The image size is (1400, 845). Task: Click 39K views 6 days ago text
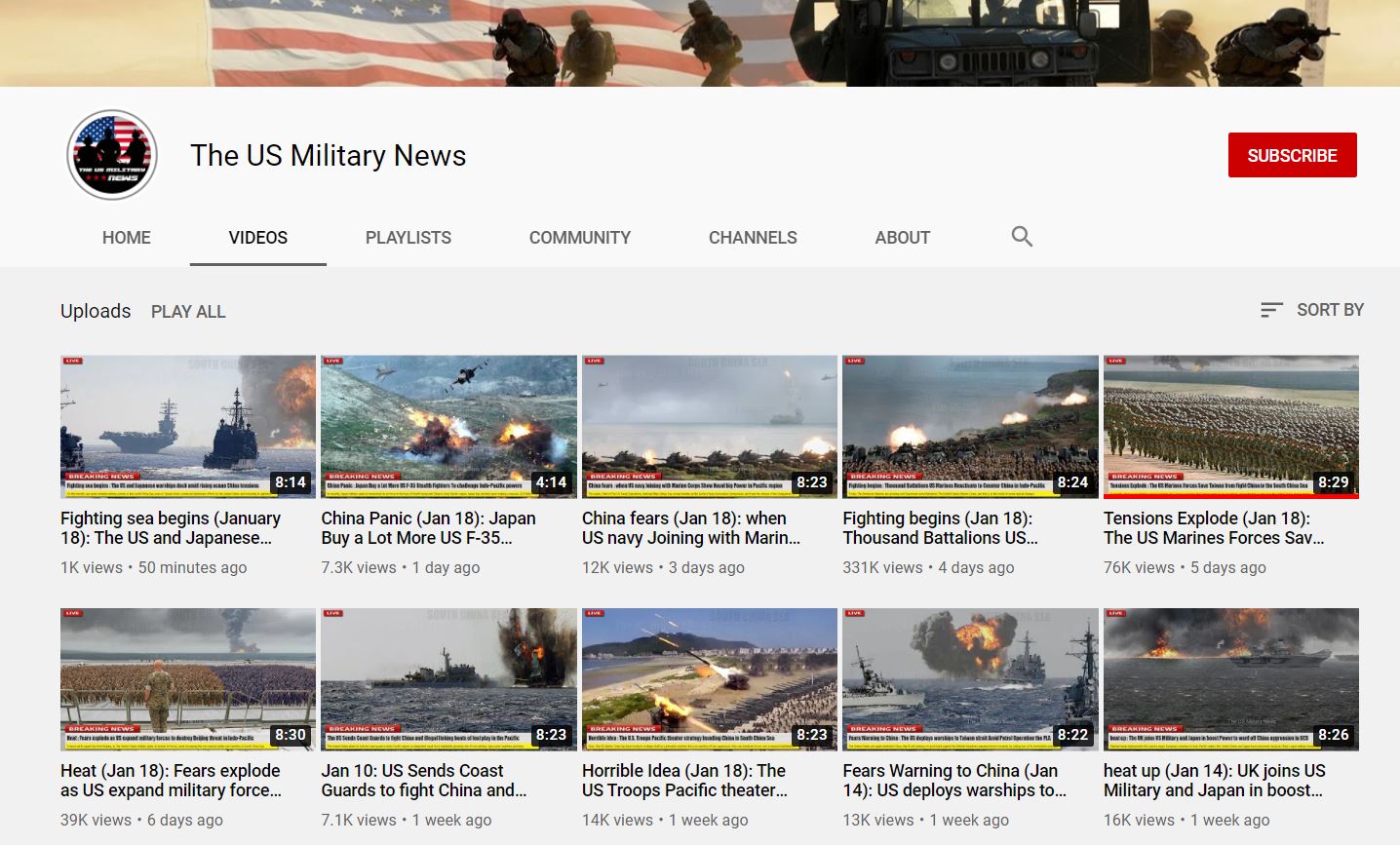click(x=141, y=820)
